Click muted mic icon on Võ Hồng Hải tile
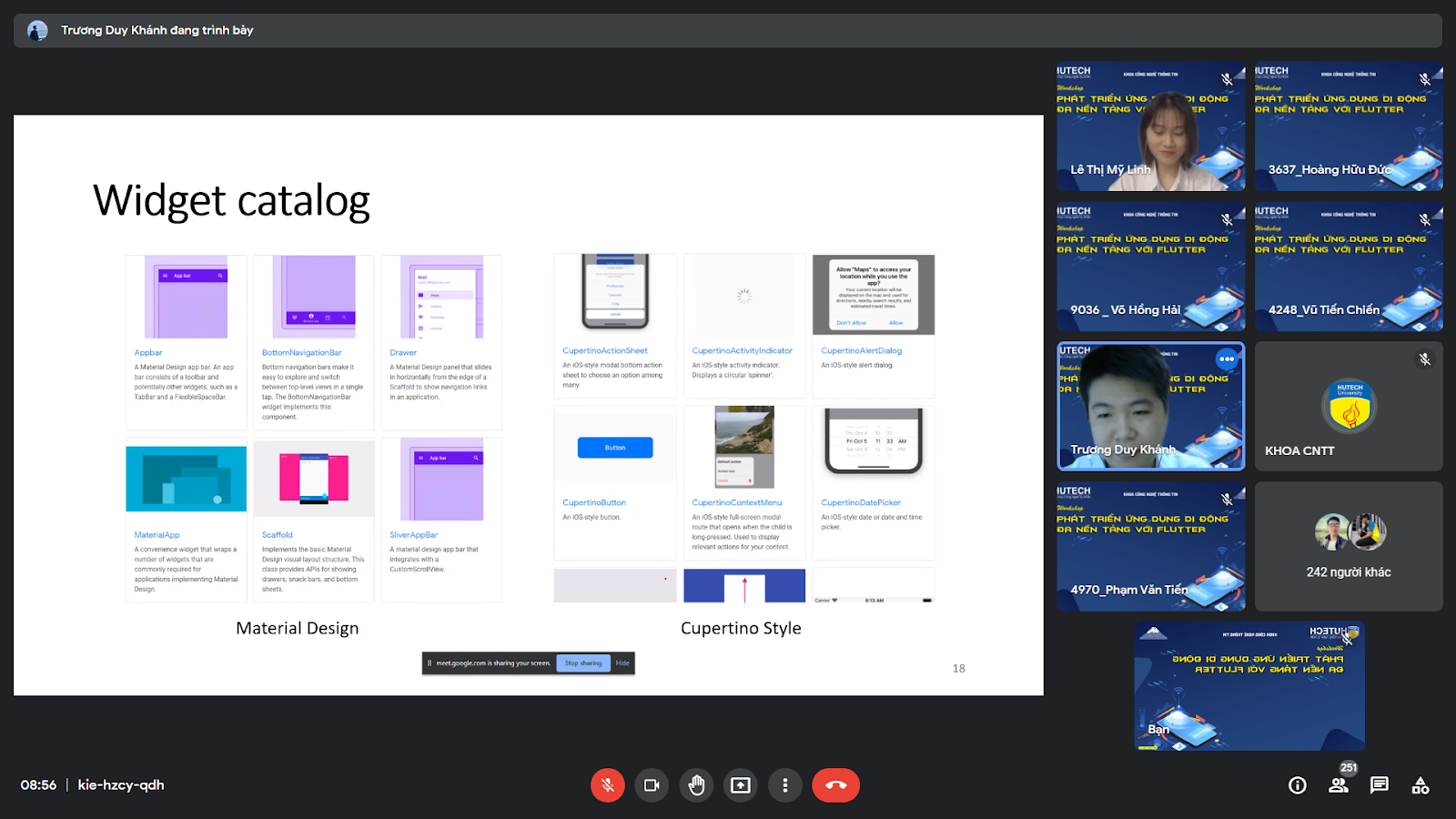 [1227, 219]
